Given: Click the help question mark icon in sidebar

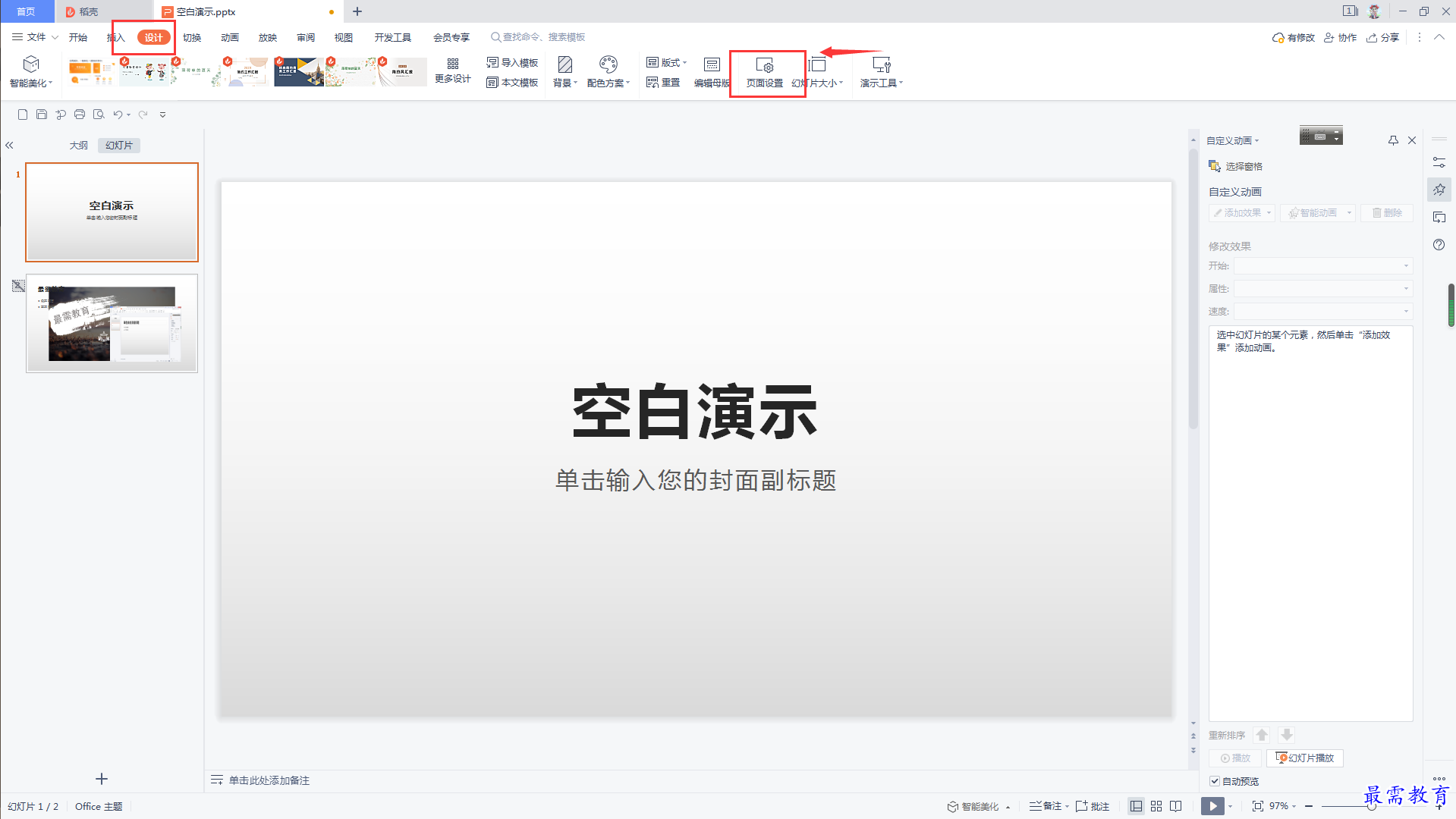Looking at the screenshot, I should click(x=1439, y=245).
